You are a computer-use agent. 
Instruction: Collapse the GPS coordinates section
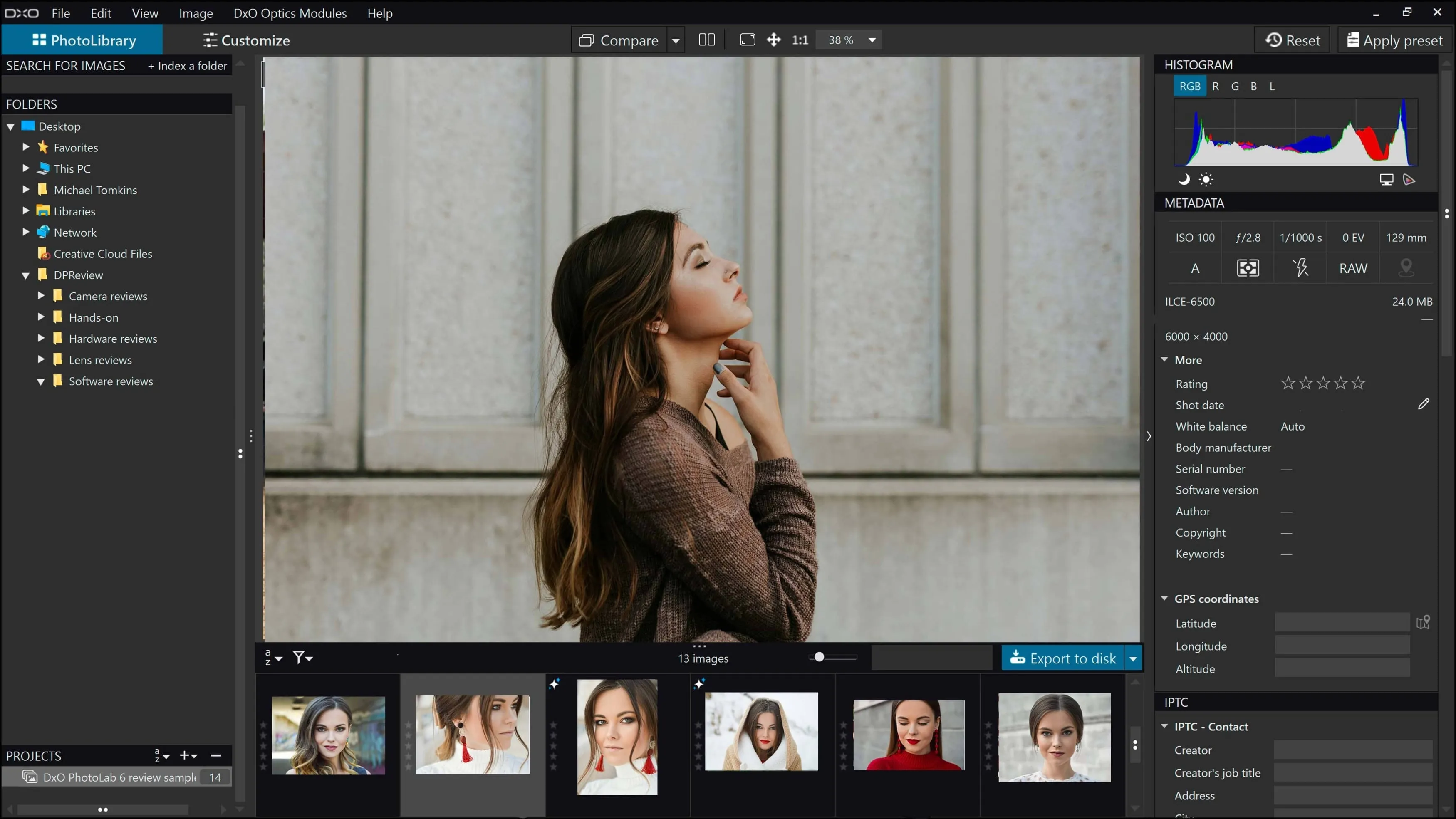point(1164,598)
